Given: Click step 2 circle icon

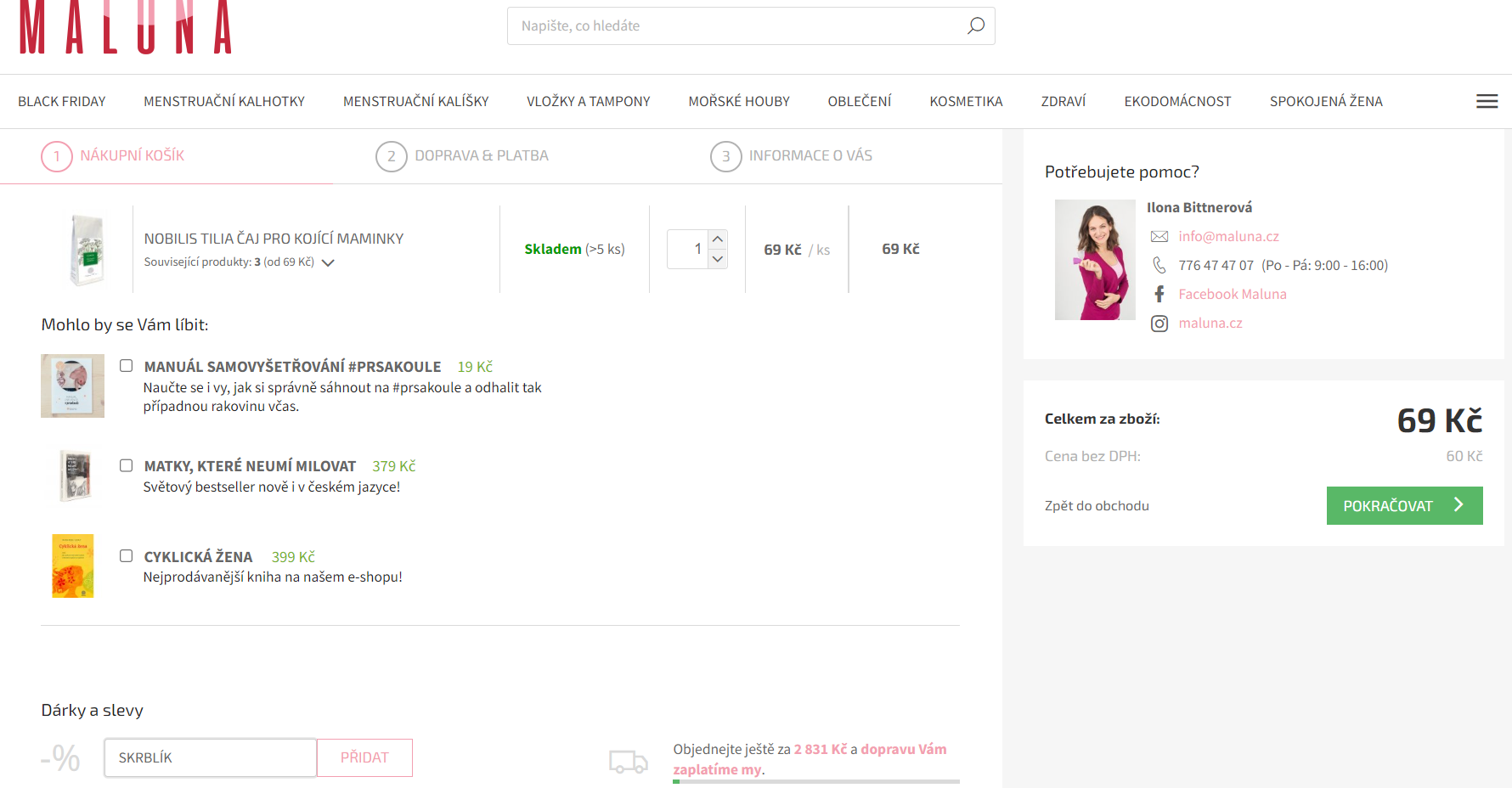Looking at the screenshot, I should point(392,156).
